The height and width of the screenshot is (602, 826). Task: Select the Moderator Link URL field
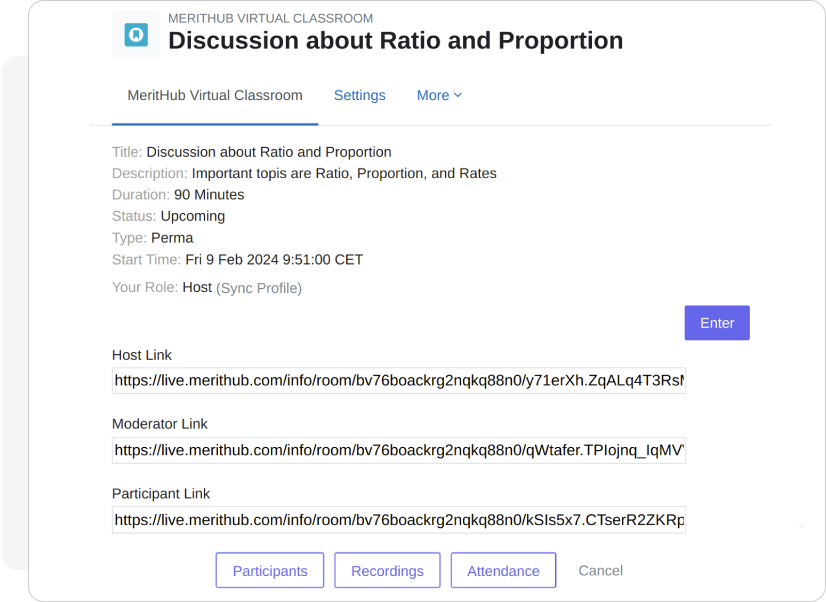(399, 450)
